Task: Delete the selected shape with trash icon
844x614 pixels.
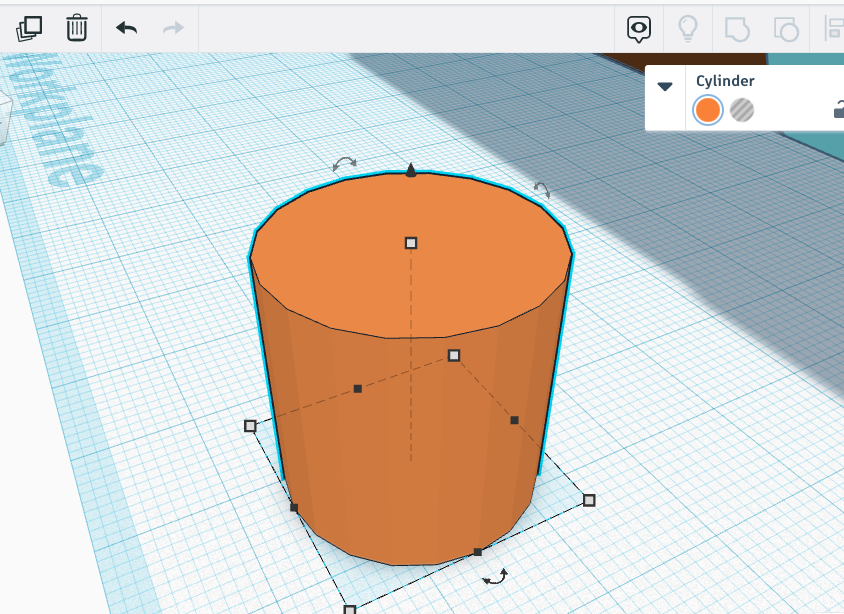Action: tap(76, 28)
